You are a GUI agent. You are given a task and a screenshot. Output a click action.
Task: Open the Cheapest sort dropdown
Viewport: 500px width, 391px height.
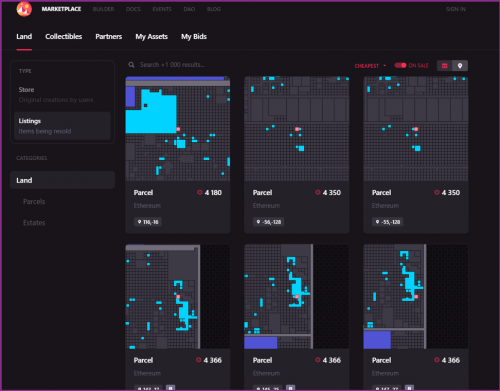(x=370, y=66)
